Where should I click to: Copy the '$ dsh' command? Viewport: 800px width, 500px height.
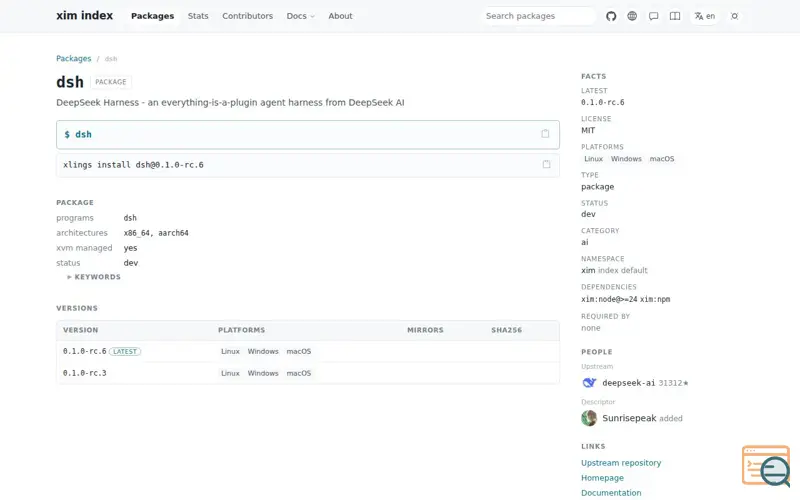tap(545, 134)
